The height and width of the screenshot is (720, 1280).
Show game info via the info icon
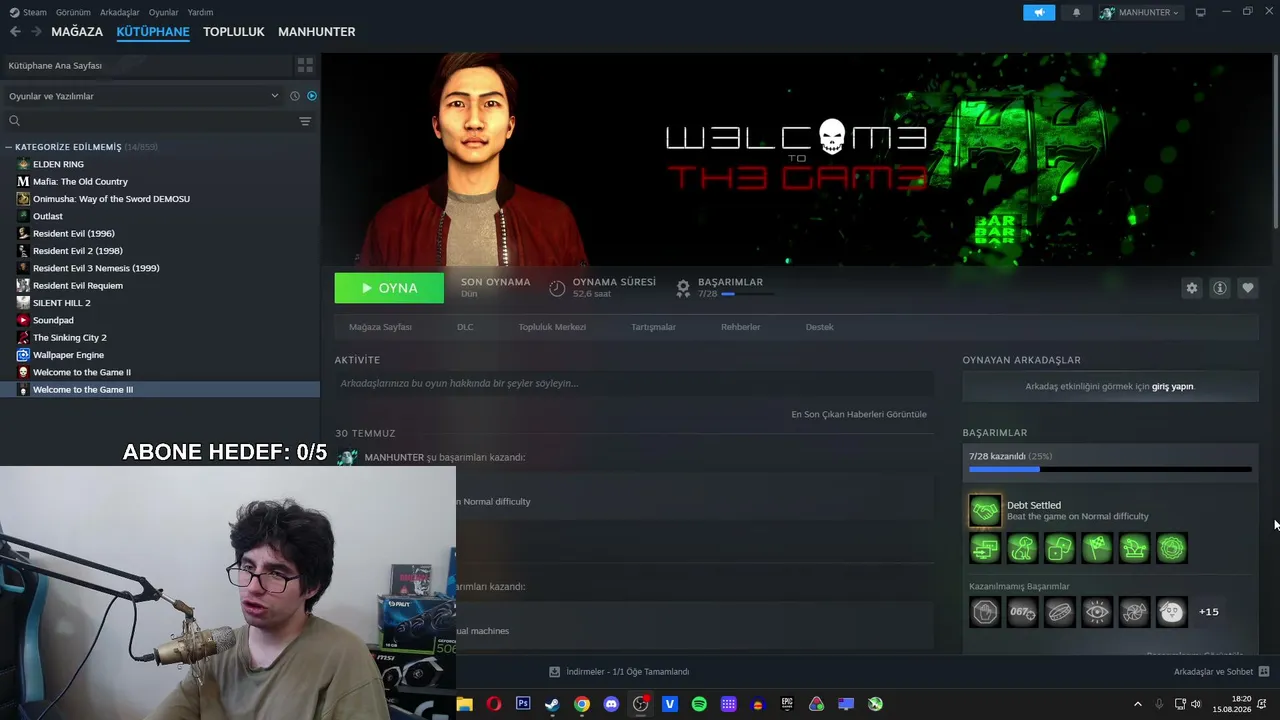coord(1219,288)
